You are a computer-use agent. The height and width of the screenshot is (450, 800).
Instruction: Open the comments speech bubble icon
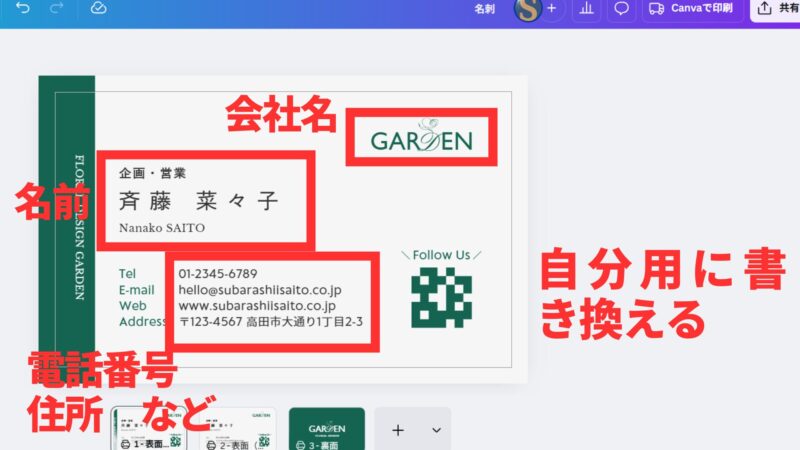coord(621,9)
